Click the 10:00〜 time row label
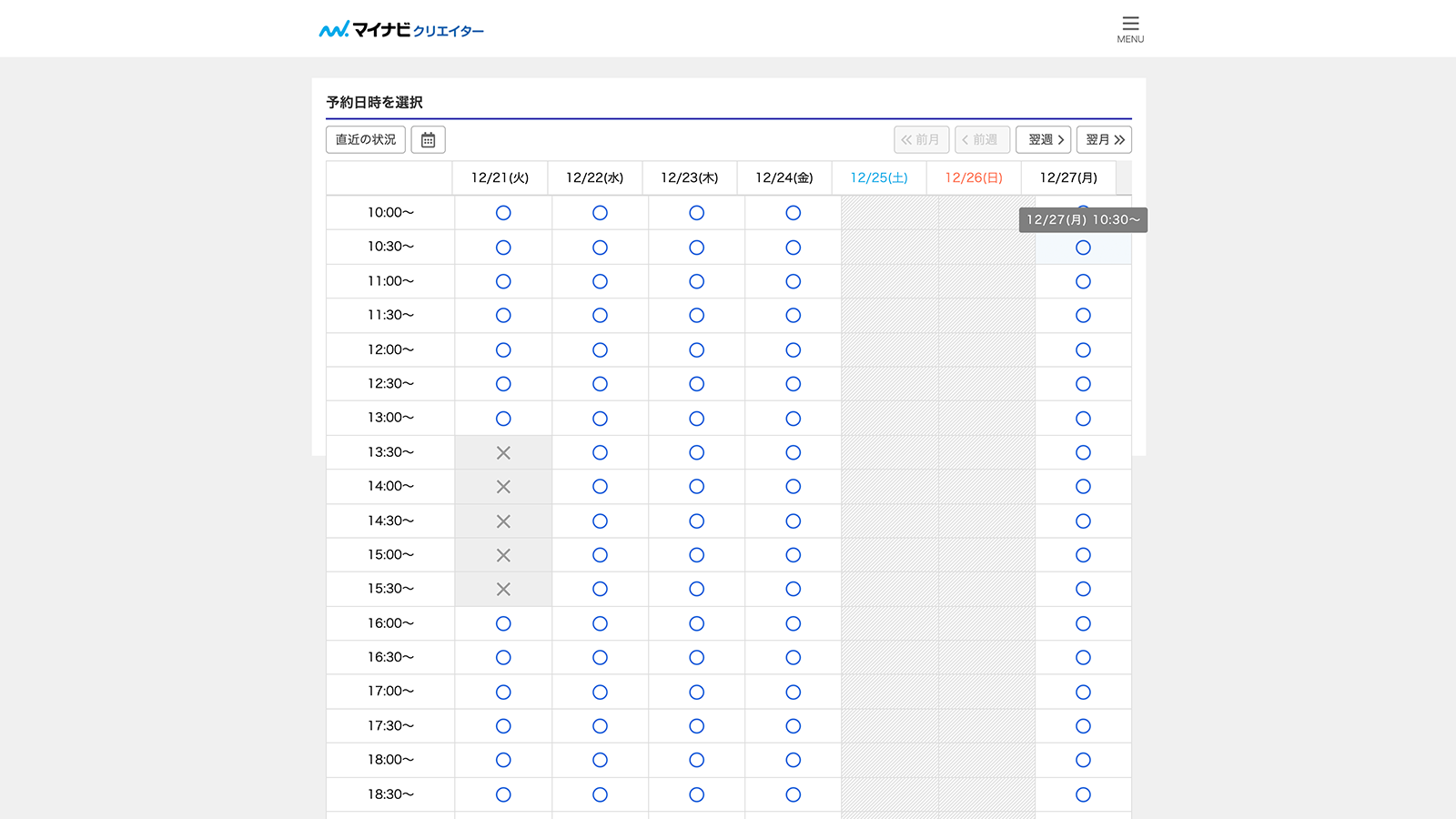Screen dimensions: 1456x819 pos(390,213)
